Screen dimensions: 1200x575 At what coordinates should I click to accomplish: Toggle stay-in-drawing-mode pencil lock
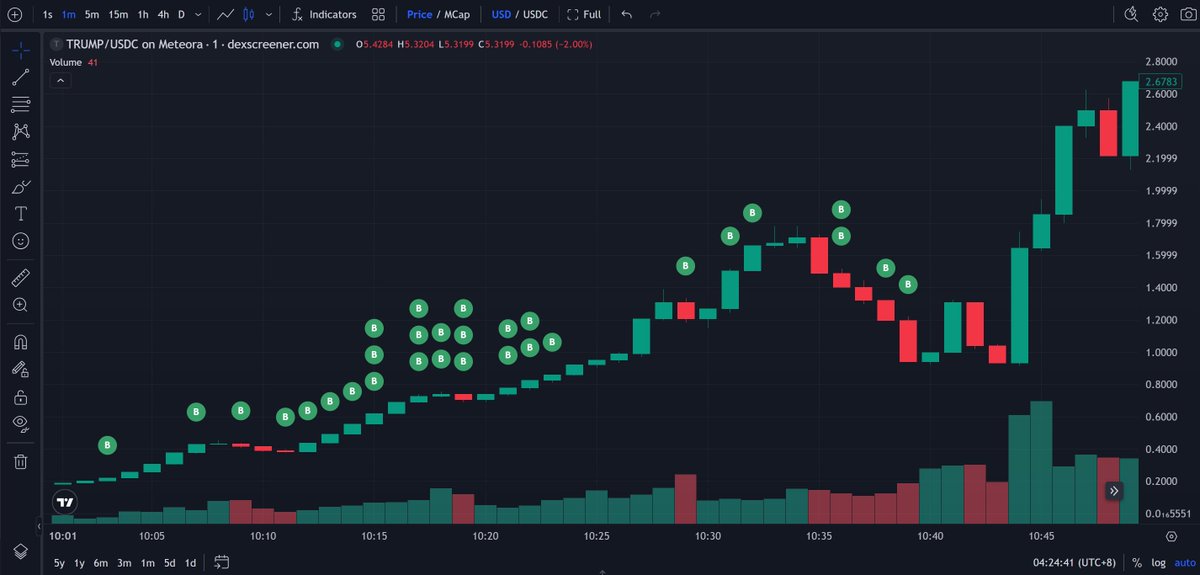(x=21, y=369)
